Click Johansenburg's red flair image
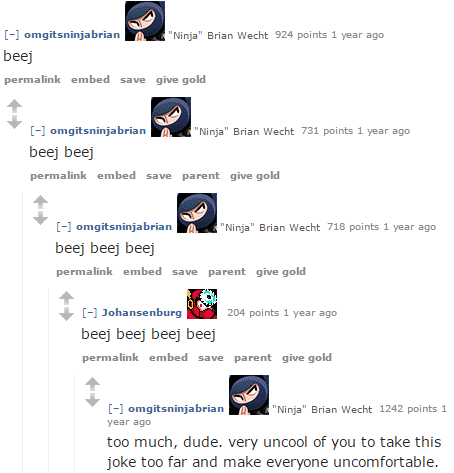 [x=202, y=304]
